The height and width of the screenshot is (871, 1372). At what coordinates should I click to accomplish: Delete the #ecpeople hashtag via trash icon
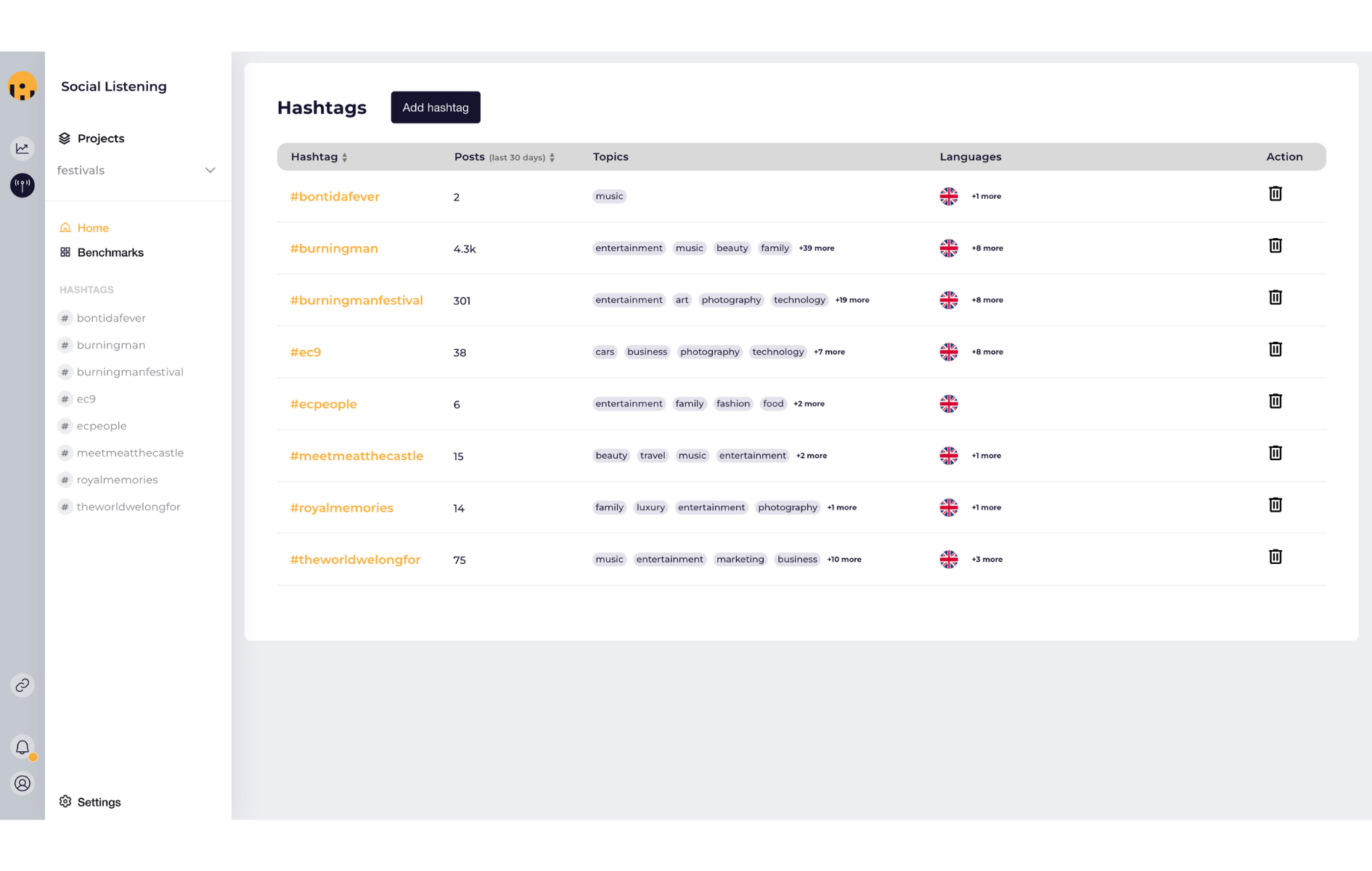tap(1275, 401)
